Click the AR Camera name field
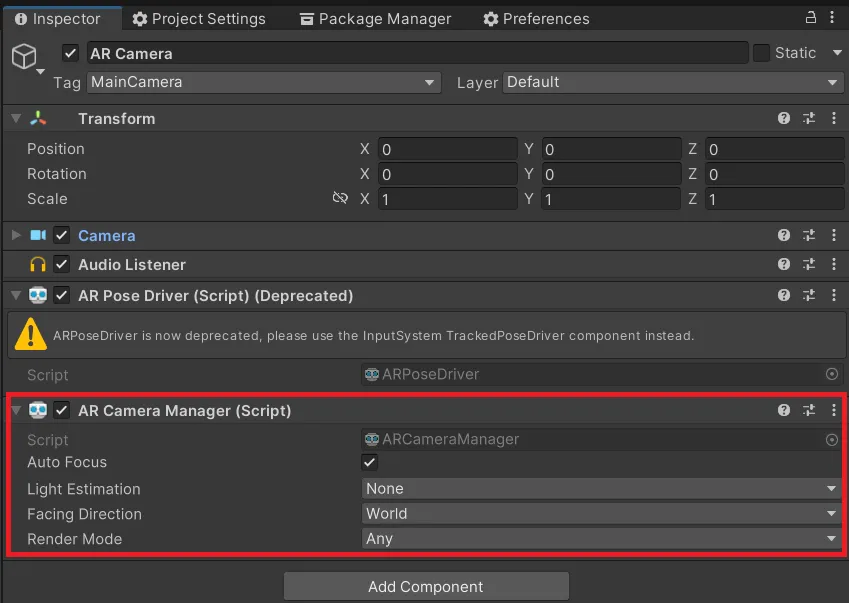849x603 pixels. pyautogui.click(x=416, y=53)
